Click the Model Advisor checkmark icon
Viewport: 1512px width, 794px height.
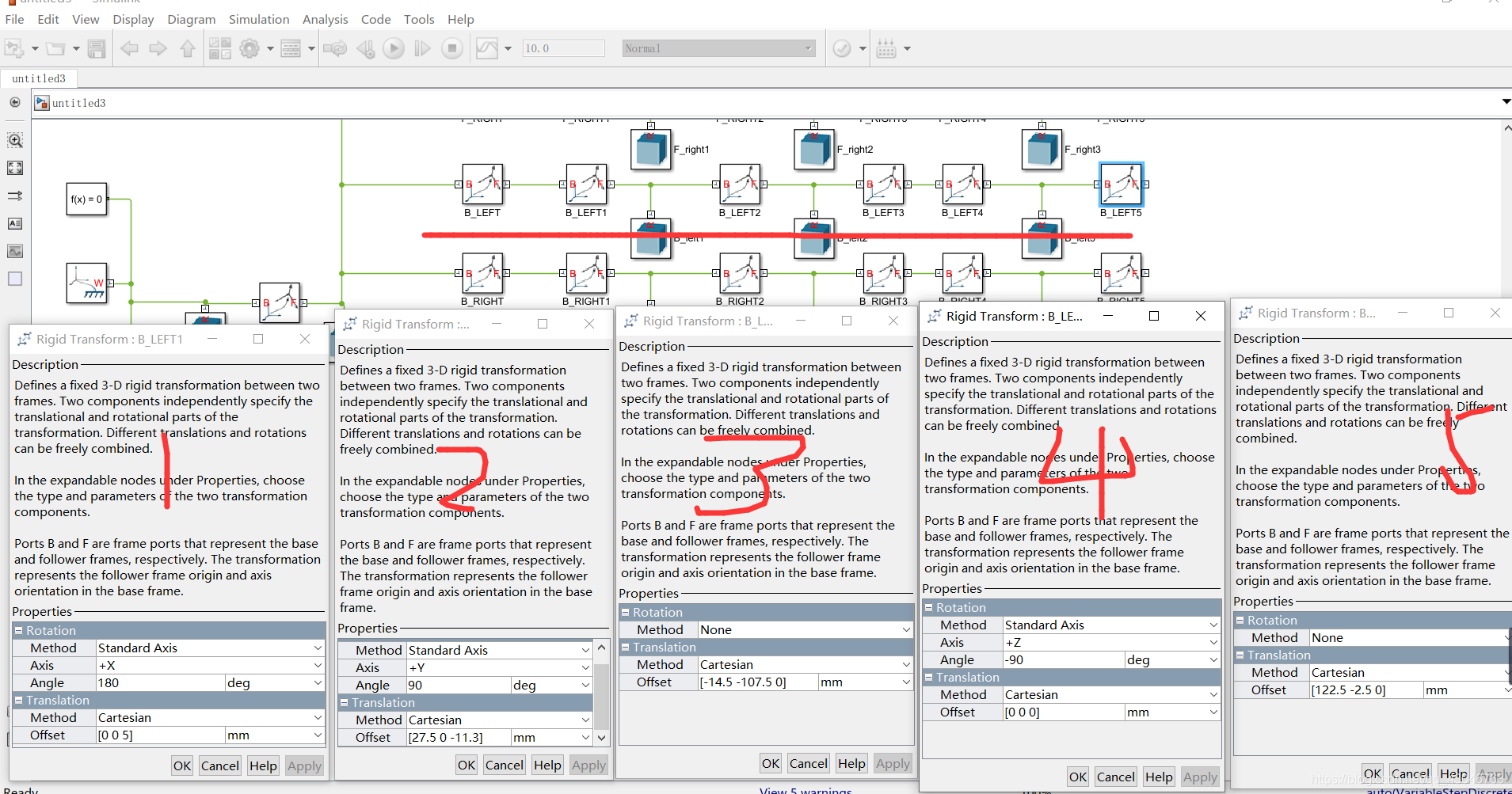tap(842, 48)
